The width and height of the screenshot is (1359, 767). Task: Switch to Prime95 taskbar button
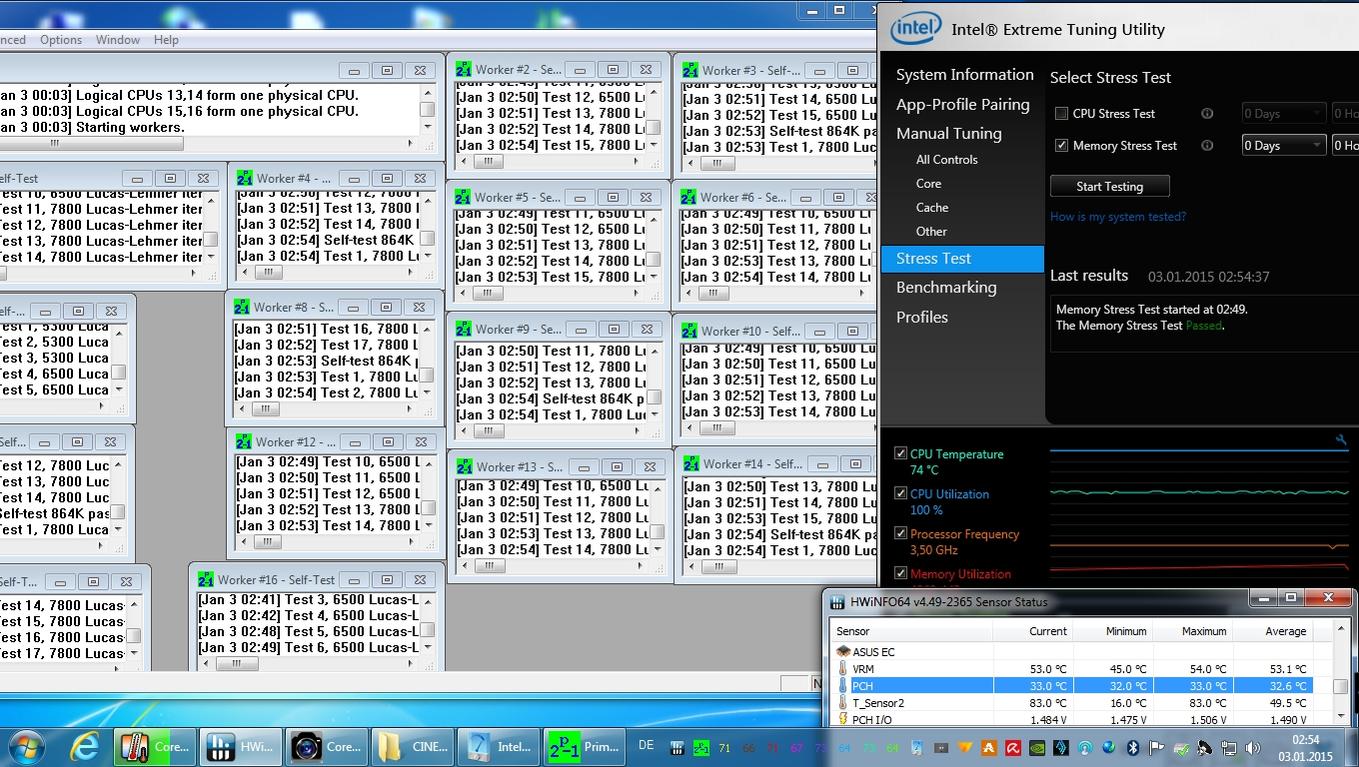[x=584, y=746]
